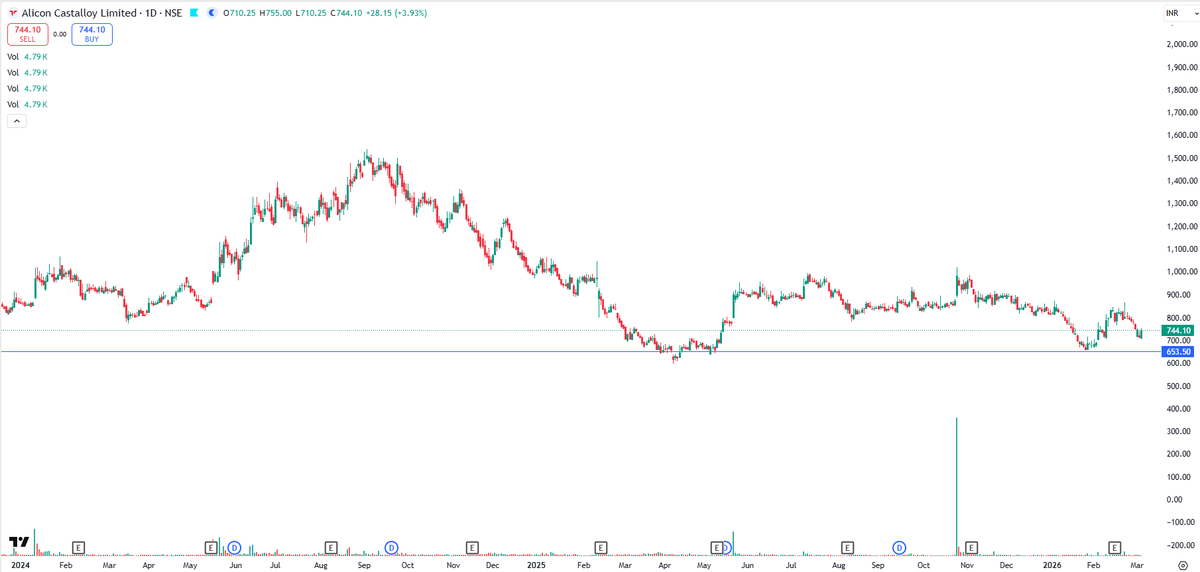Click the H755.00 high price value

[x=278, y=13]
